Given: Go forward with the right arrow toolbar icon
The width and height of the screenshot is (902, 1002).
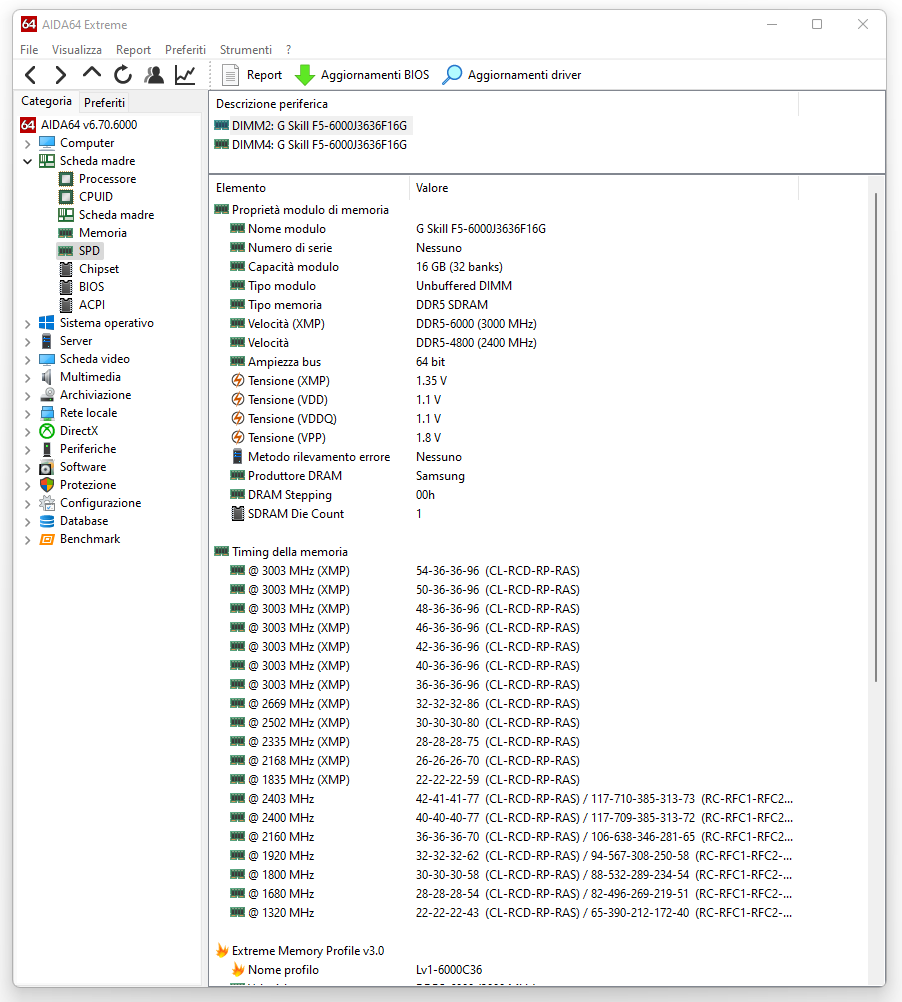Looking at the screenshot, I should click(x=61, y=75).
